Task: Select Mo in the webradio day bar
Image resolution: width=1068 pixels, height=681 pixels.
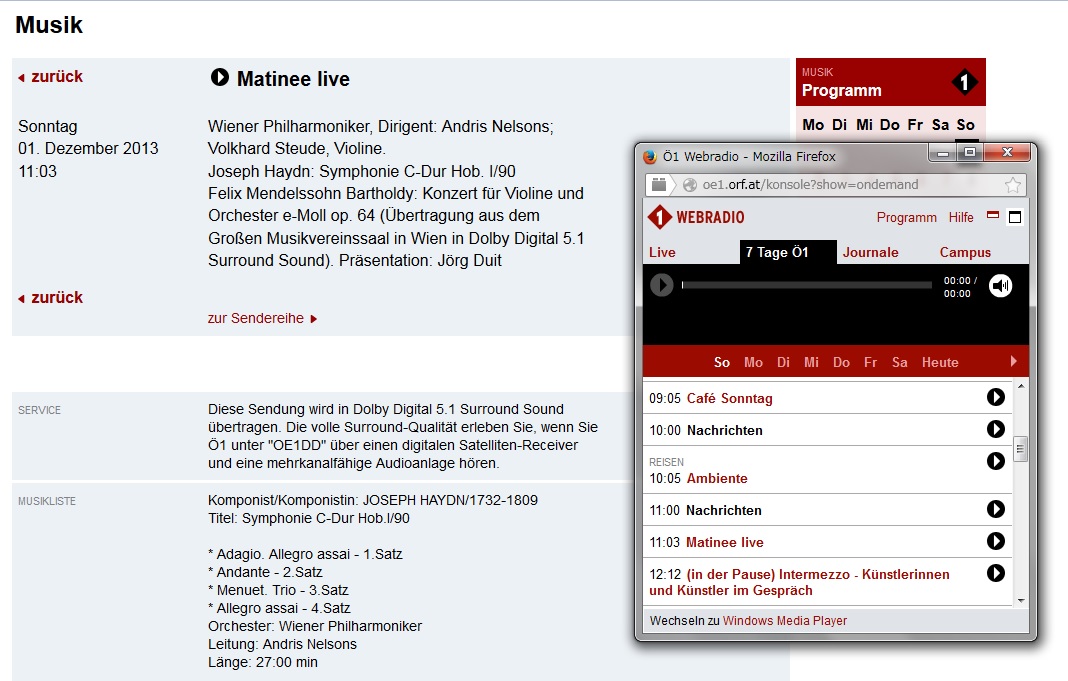Action: [753, 362]
